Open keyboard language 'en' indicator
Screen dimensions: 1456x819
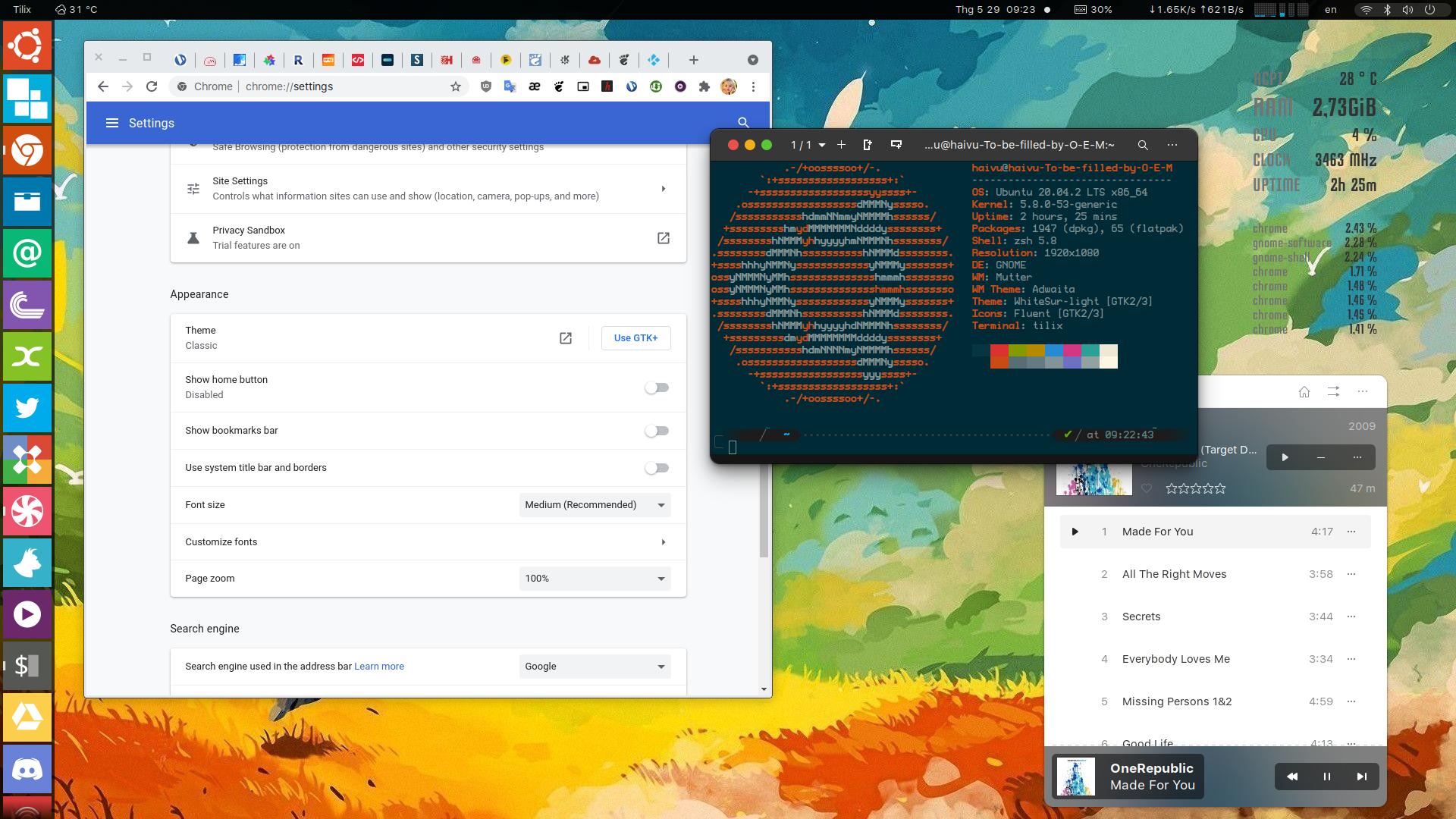coord(1331,9)
